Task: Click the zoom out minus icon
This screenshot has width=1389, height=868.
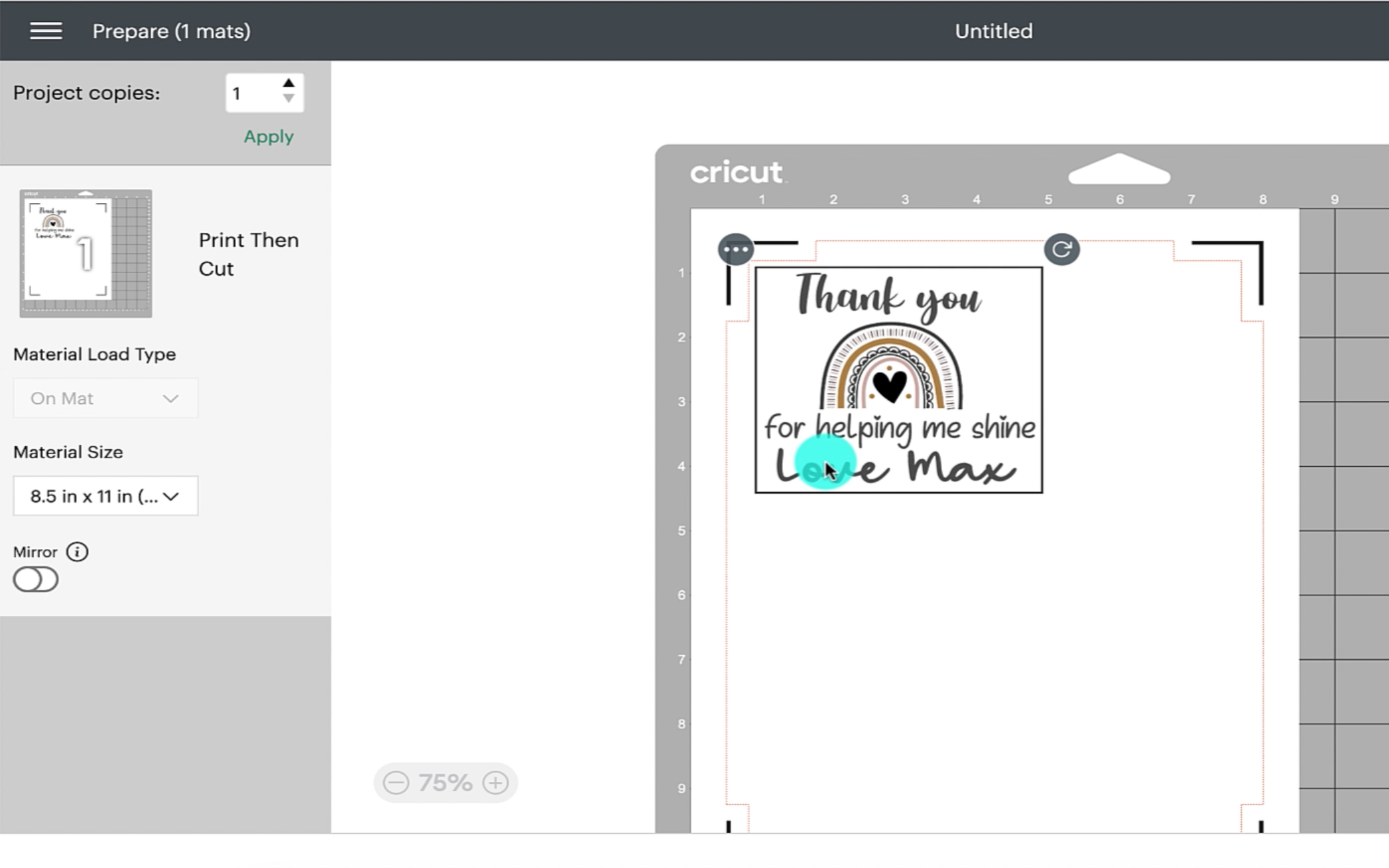Action: [x=396, y=783]
